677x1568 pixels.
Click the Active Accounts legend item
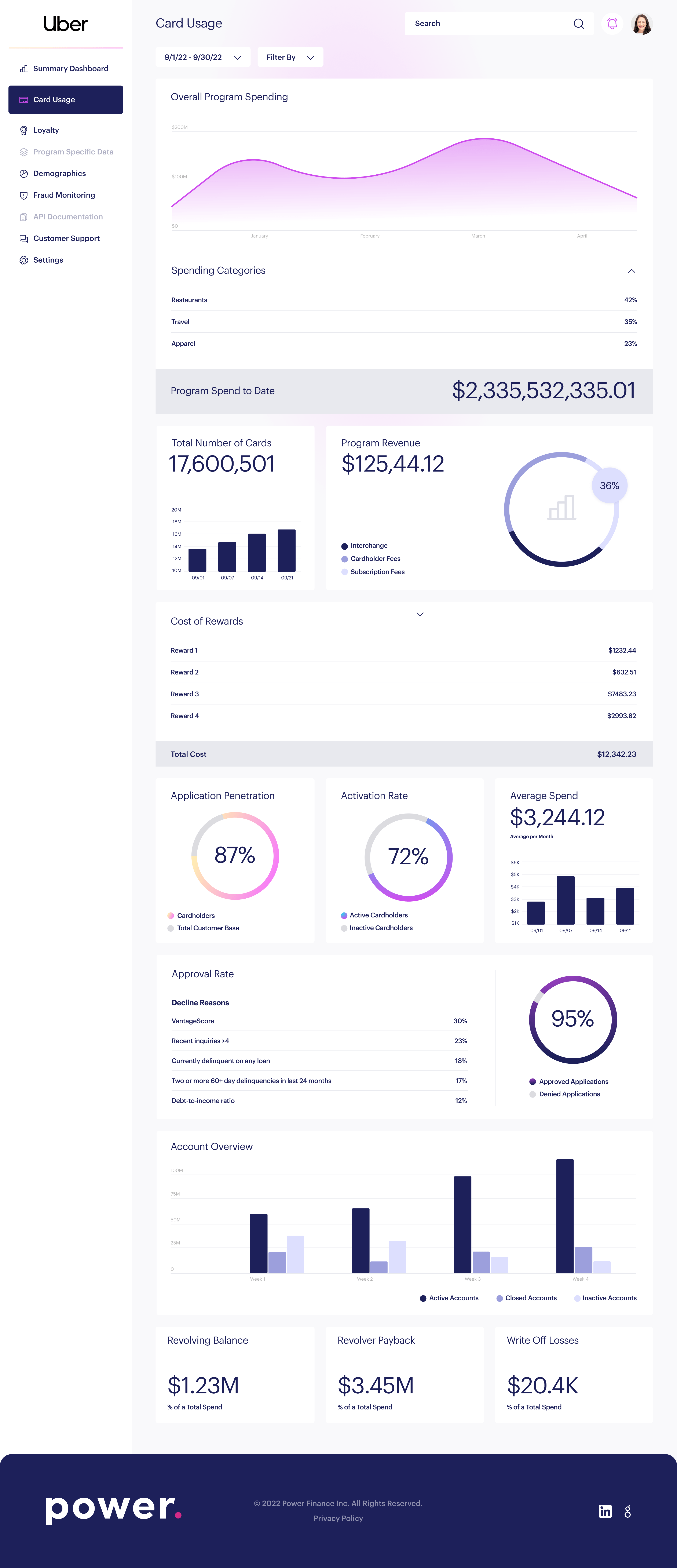(449, 1298)
